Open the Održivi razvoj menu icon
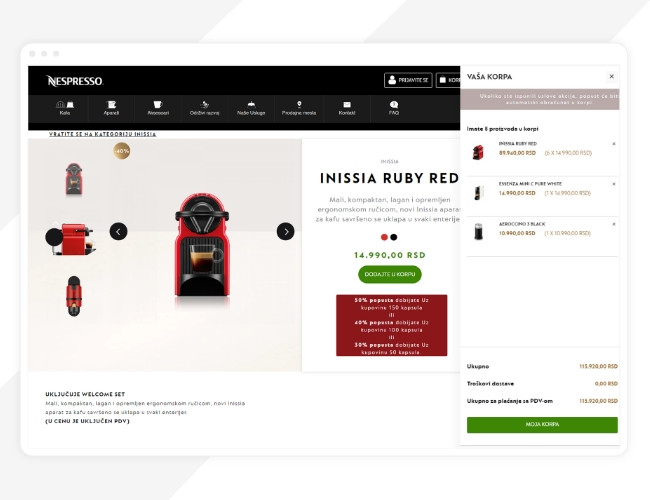This screenshot has height=500, width=650. point(204,104)
